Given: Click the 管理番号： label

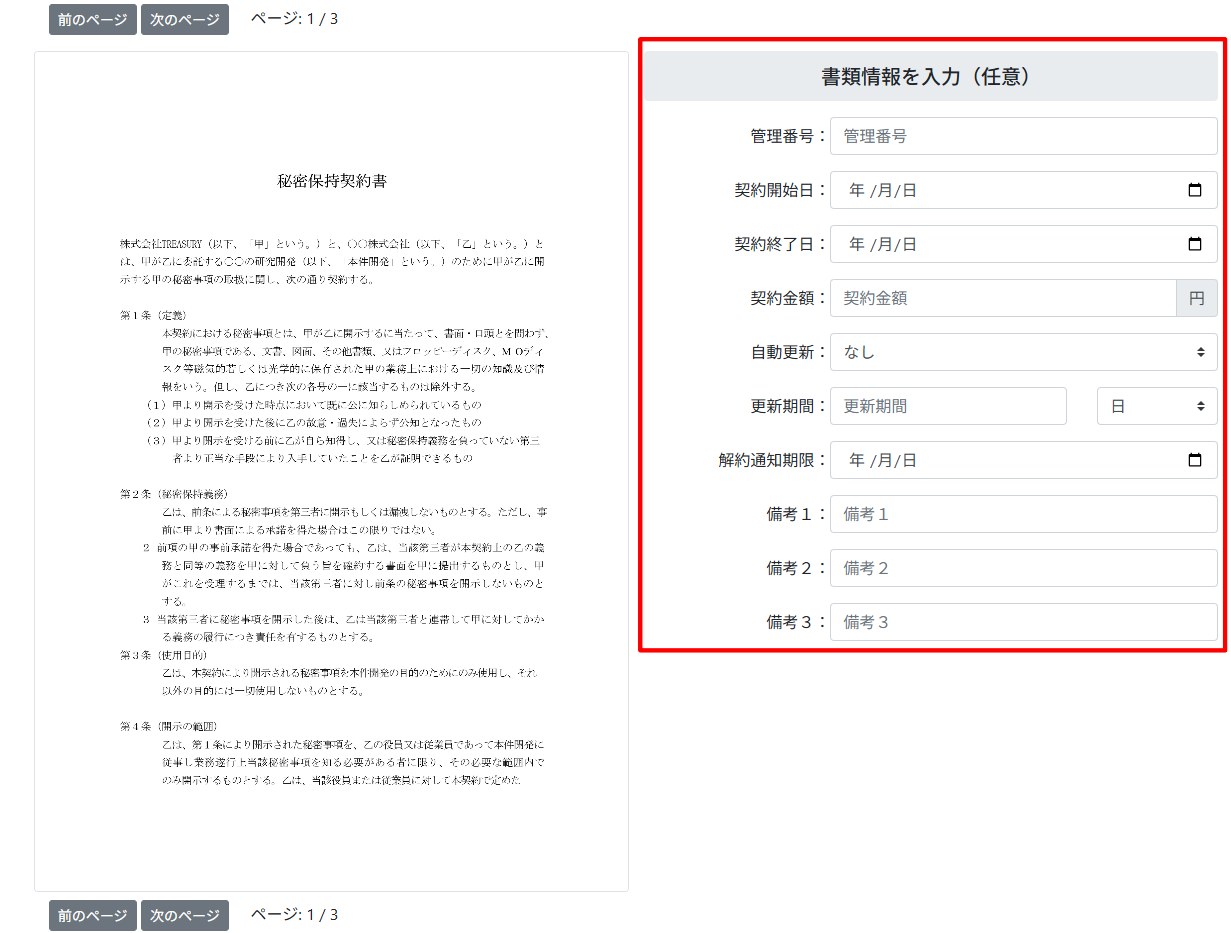Looking at the screenshot, I should coord(789,136).
